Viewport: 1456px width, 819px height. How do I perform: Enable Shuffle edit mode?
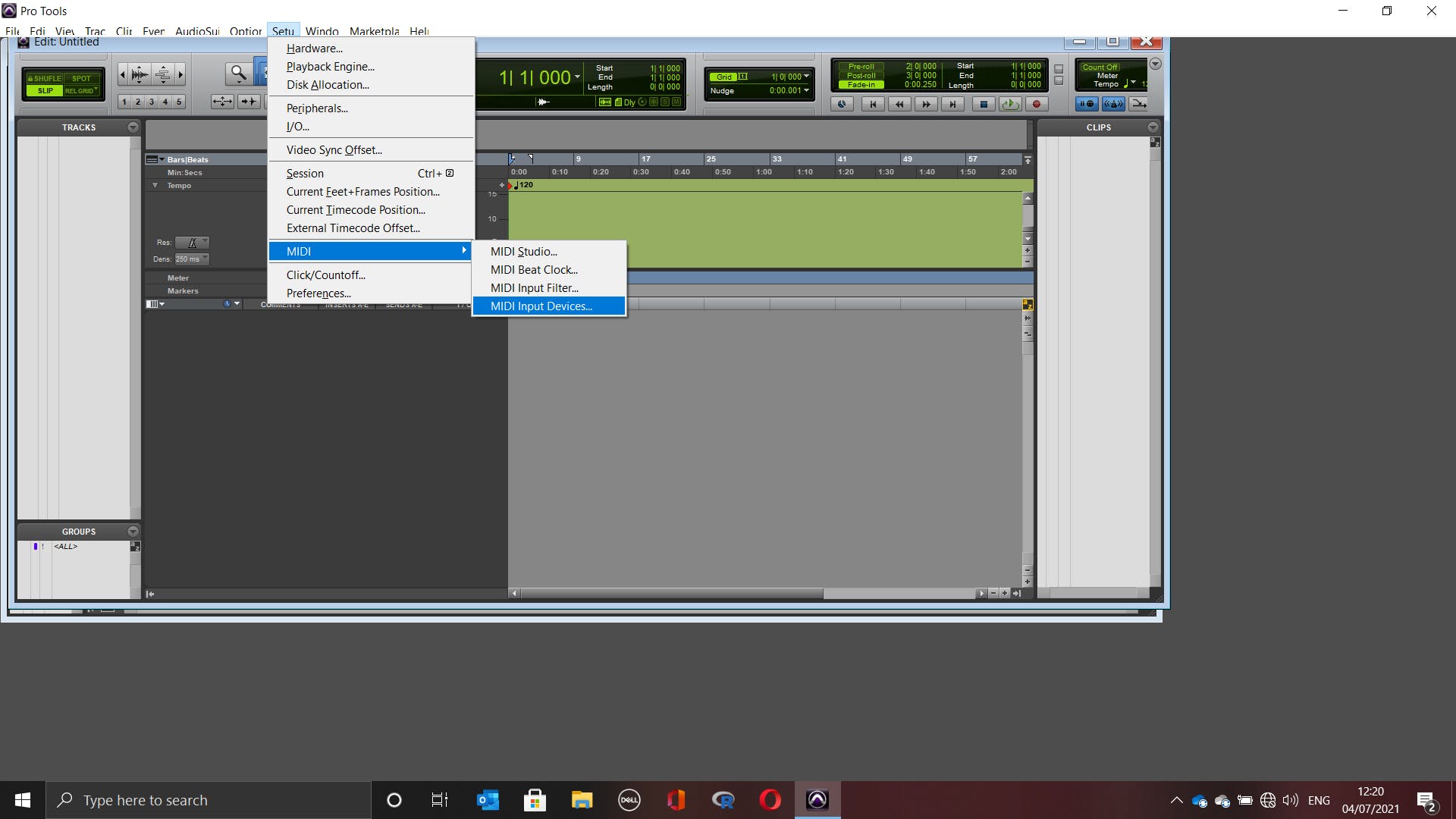coord(45,78)
